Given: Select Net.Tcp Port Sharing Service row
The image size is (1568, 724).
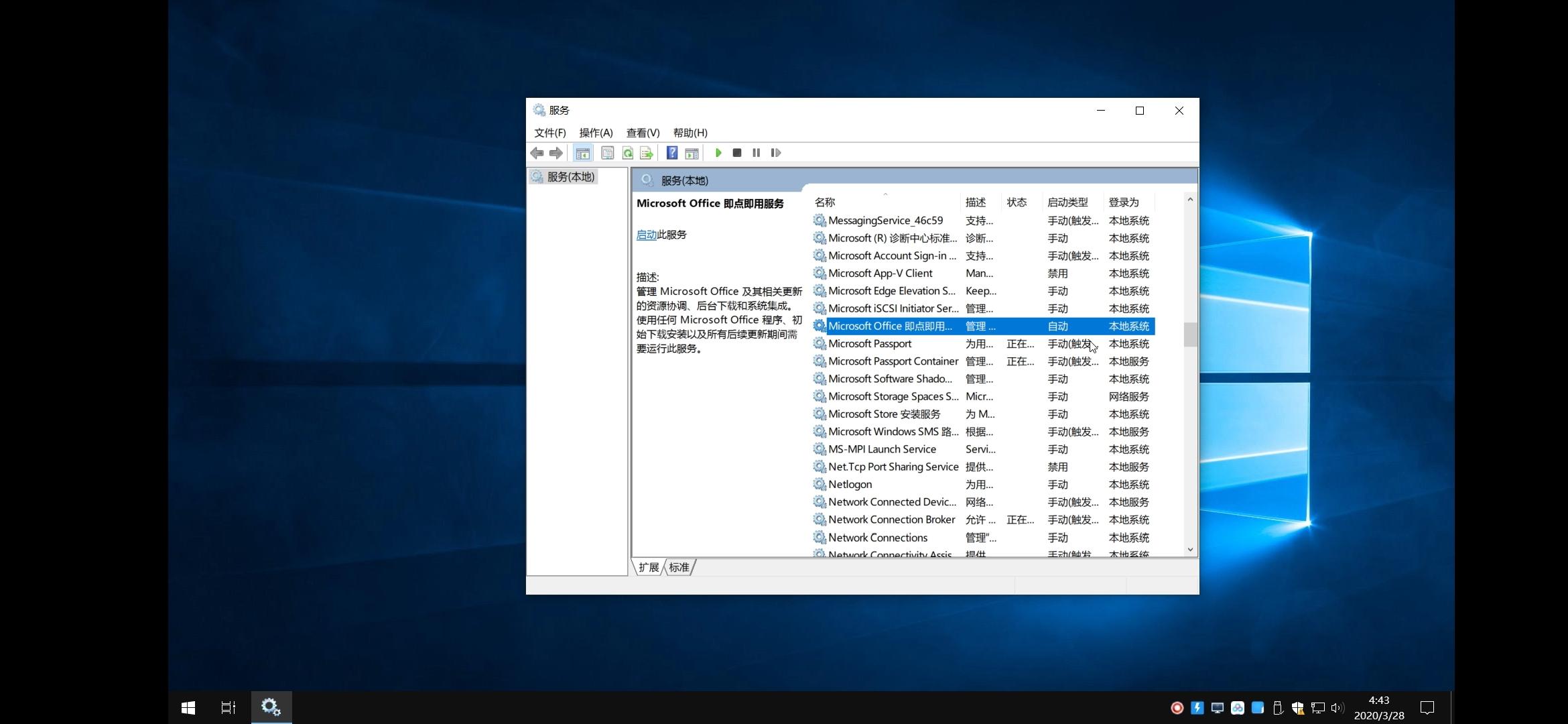Looking at the screenshot, I should [x=983, y=467].
